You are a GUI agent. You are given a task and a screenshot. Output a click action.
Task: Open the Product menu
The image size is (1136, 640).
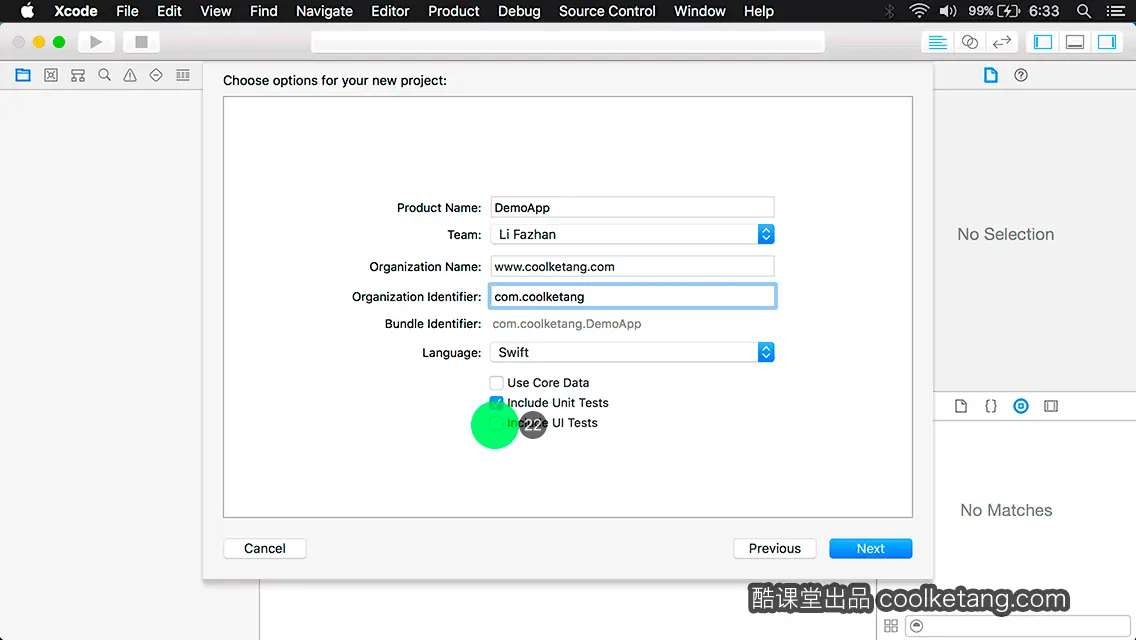[x=454, y=11]
